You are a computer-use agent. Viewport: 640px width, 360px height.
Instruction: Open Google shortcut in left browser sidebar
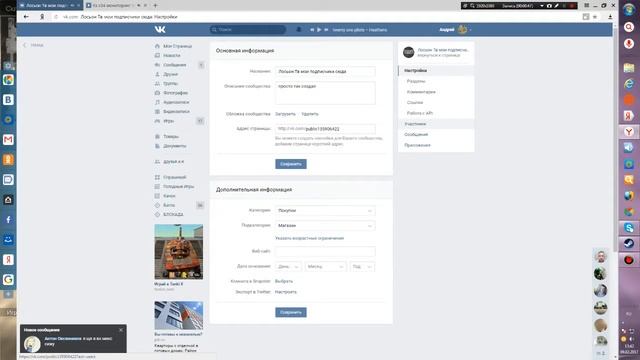(8, 280)
